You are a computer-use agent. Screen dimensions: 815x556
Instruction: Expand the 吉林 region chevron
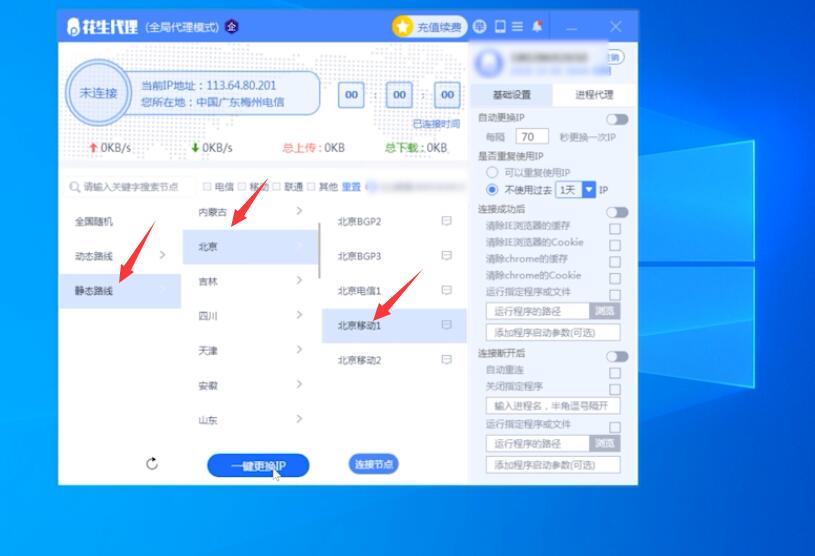tap(299, 281)
